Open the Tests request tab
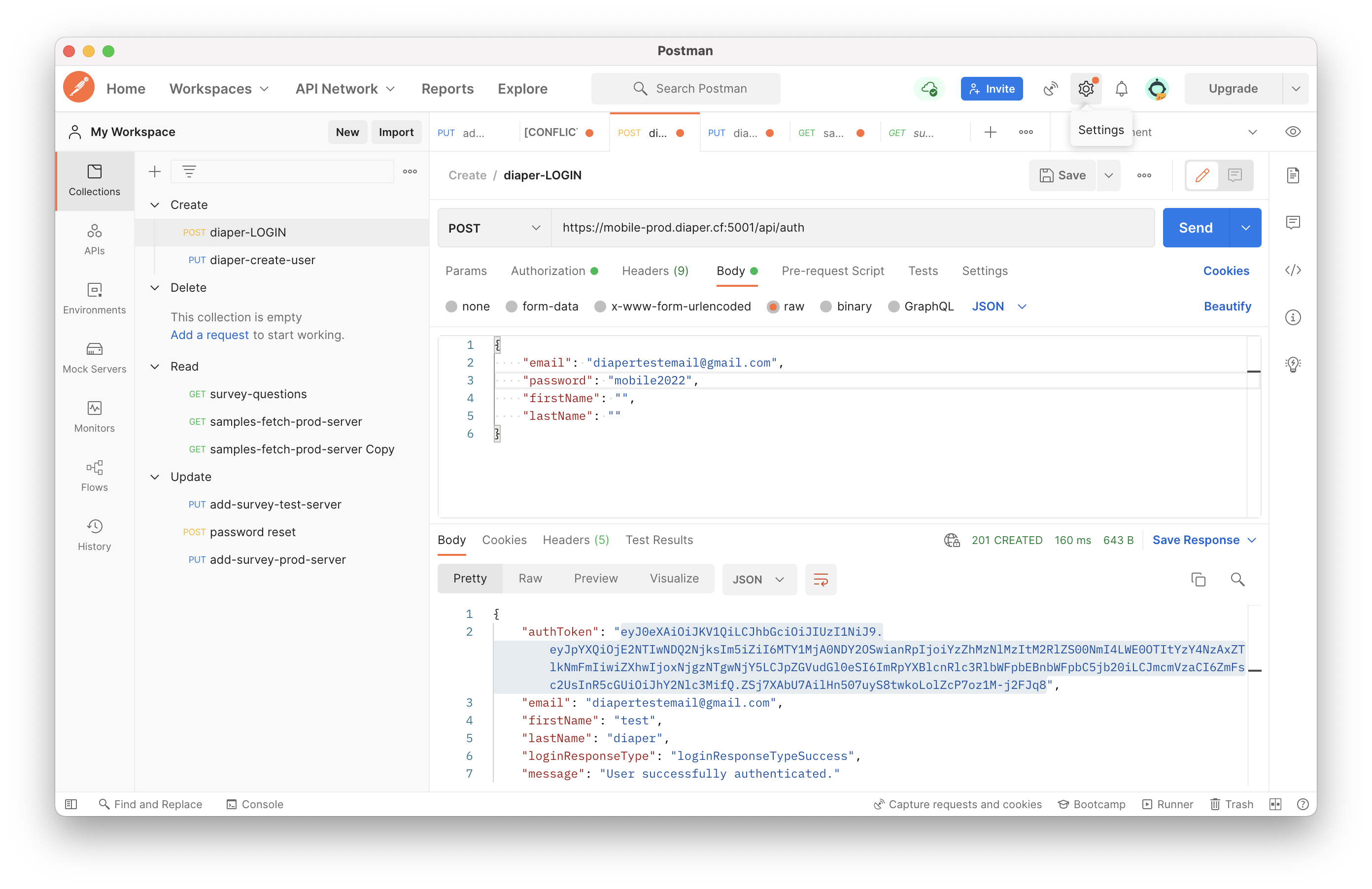The image size is (1372, 889). (923, 271)
